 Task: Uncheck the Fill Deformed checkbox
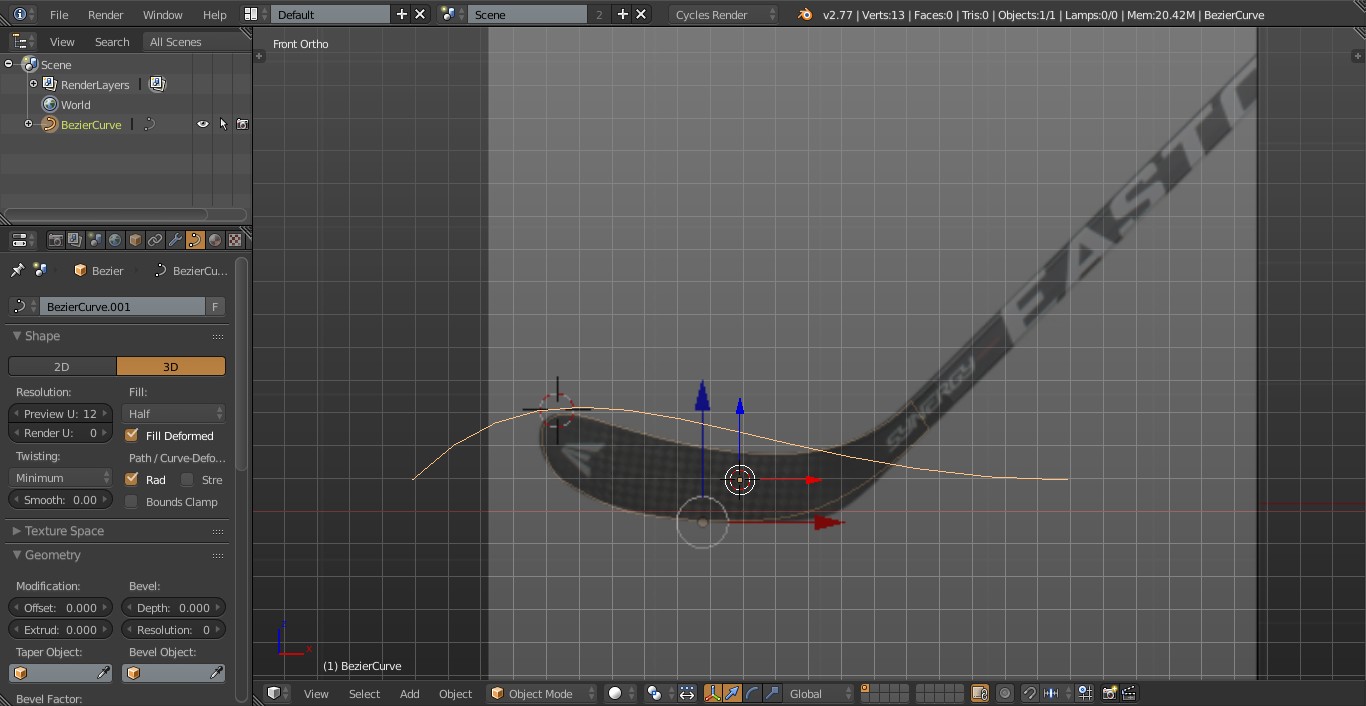coord(131,435)
